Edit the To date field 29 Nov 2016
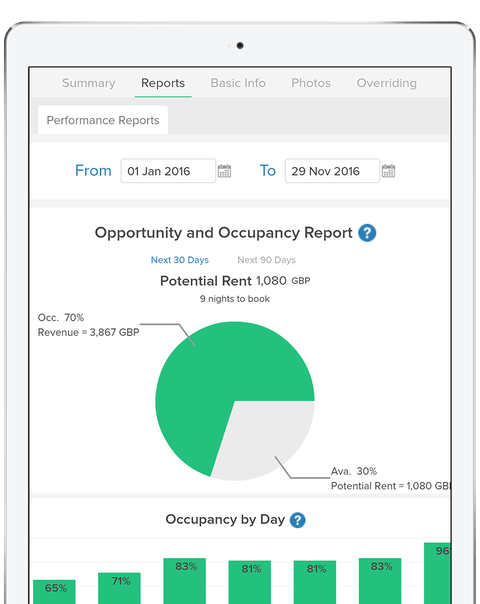 tap(332, 171)
